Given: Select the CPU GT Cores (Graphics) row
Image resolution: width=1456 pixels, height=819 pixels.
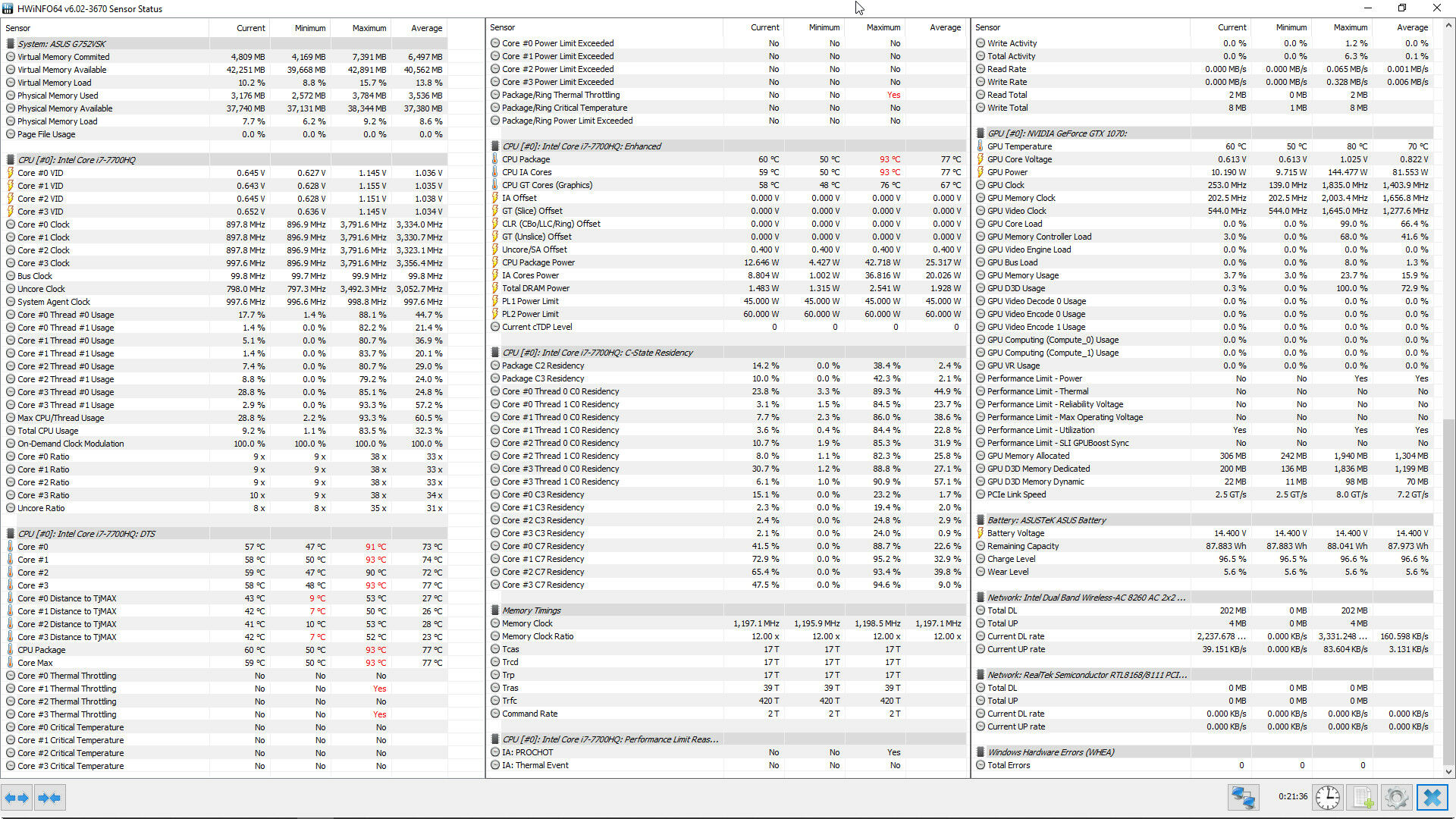Looking at the screenshot, I should point(727,185).
